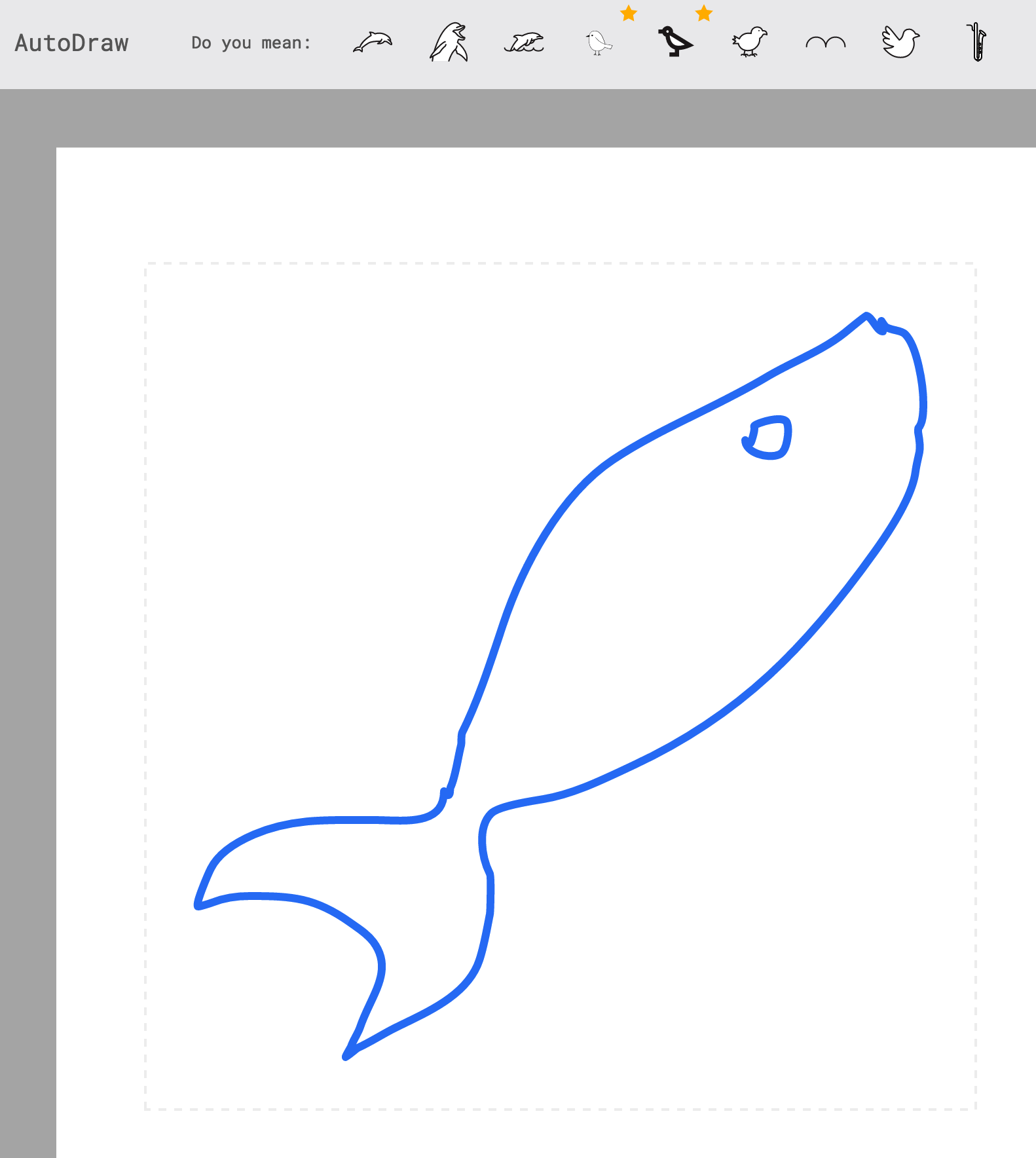Pick the baby chick suggestion
The image size is (1036, 1158).
pos(749,42)
